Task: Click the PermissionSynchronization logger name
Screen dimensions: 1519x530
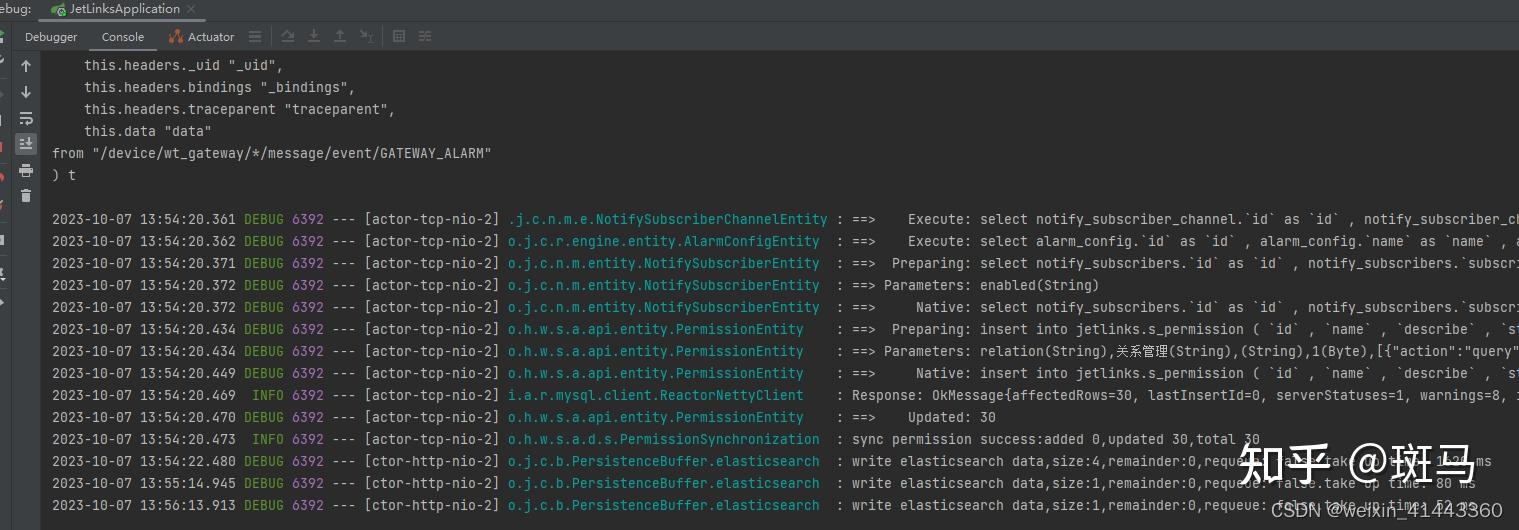Action: (663, 439)
